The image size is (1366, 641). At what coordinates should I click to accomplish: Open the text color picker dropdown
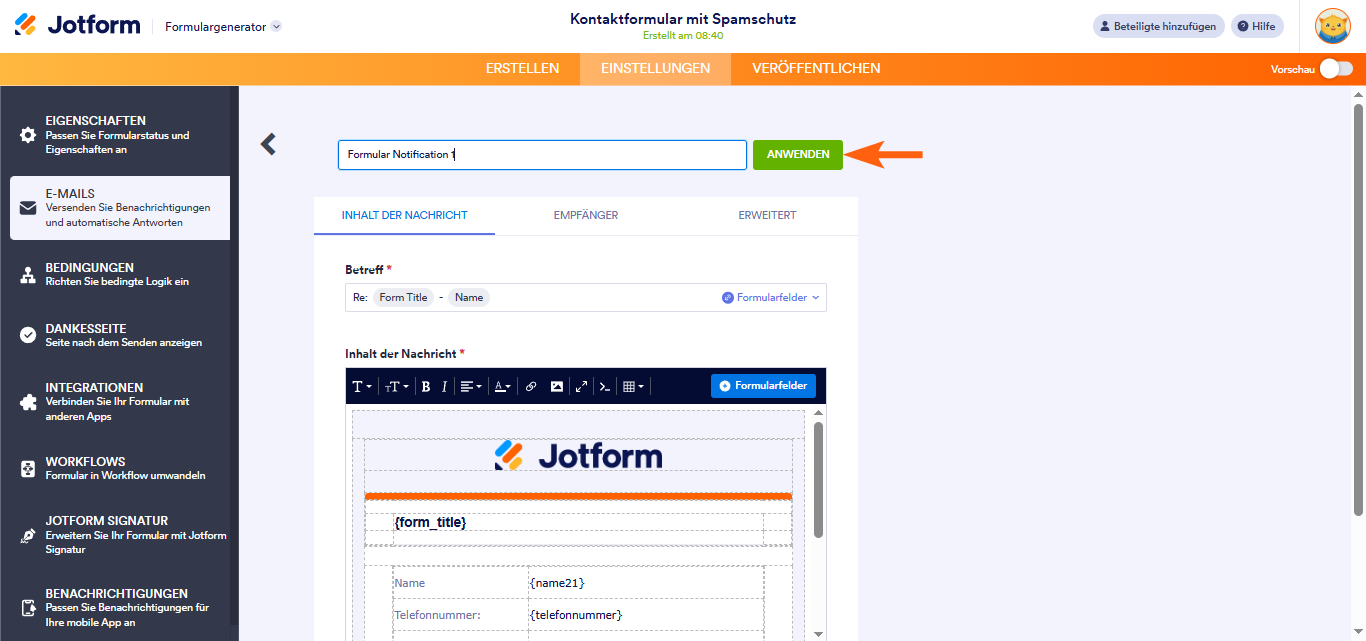(502, 385)
